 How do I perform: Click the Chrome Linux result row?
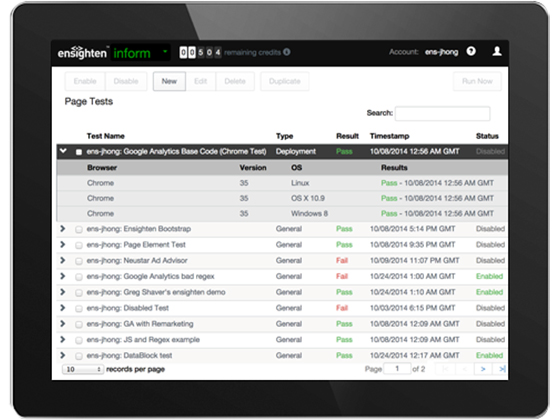(x=282, y=183)
